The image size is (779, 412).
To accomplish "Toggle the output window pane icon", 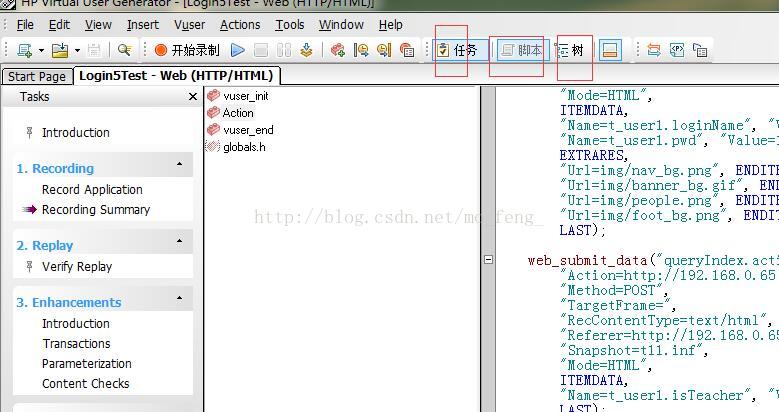I will 610,50.
